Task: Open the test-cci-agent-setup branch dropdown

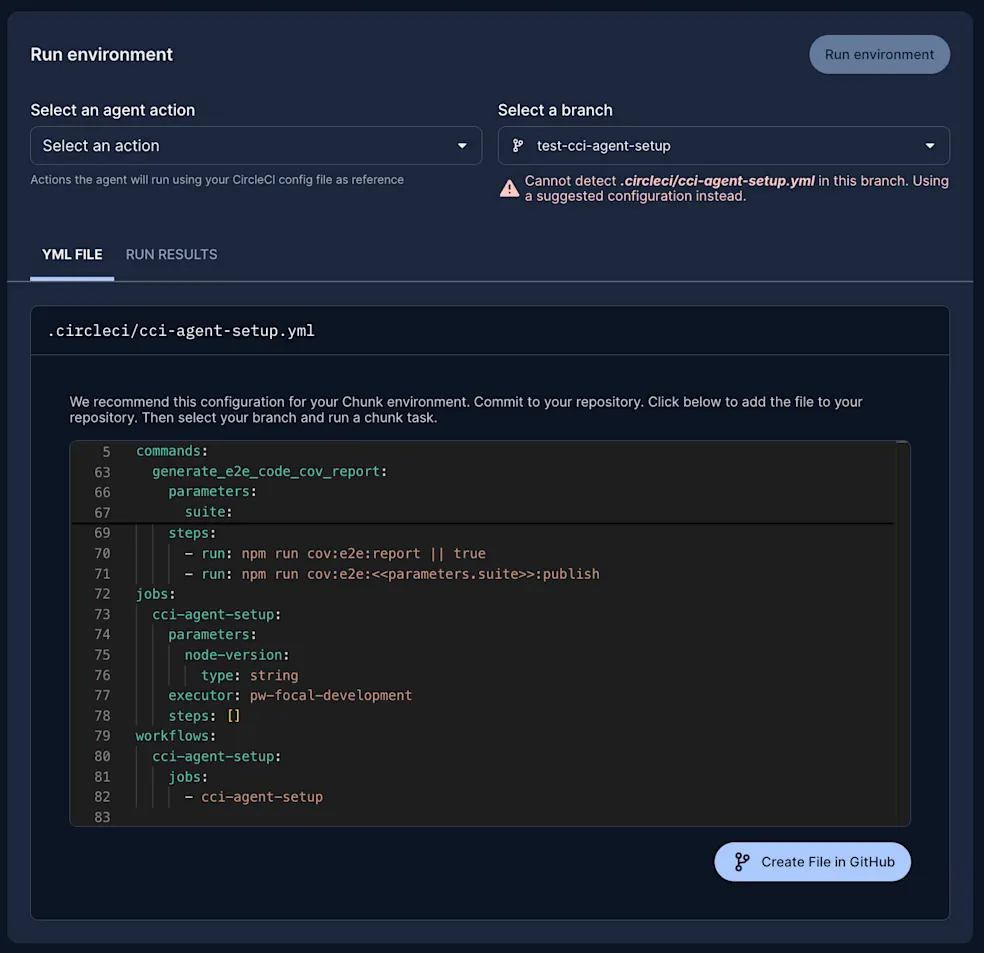Action: click(x=723, y=145)
